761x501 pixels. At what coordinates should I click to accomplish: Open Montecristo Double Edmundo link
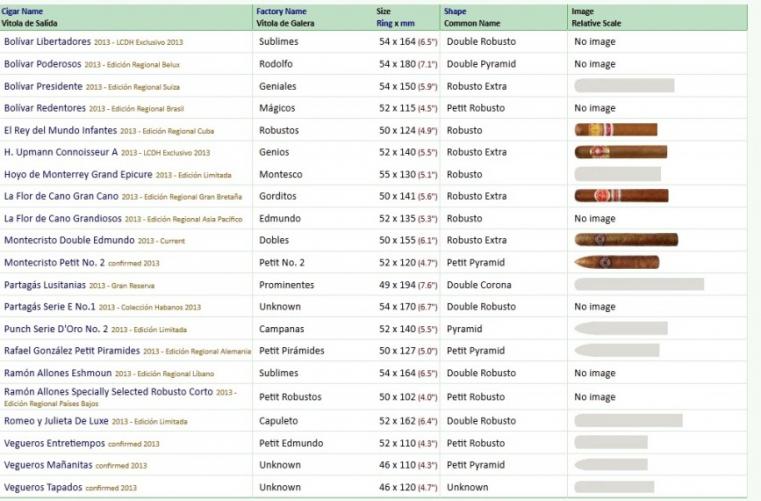tap(69, 240)
